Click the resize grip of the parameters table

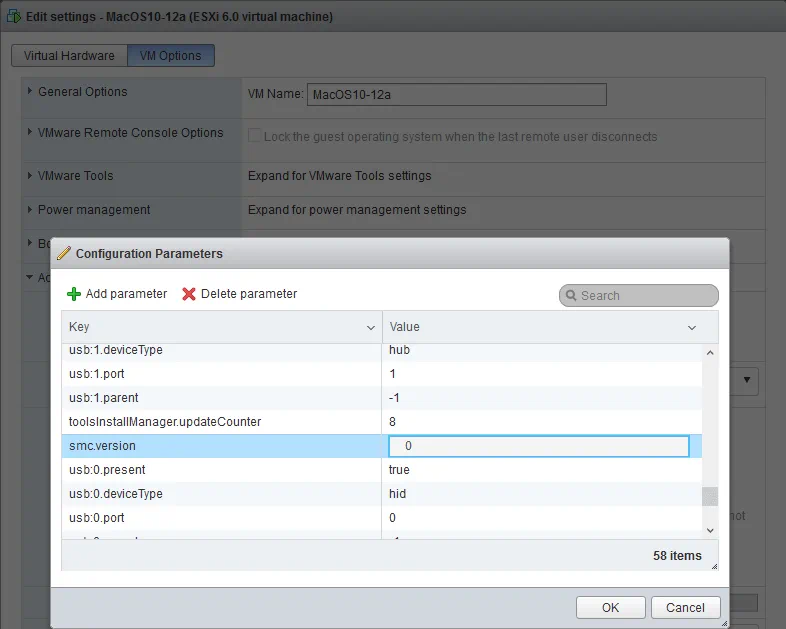pos(714,566)
